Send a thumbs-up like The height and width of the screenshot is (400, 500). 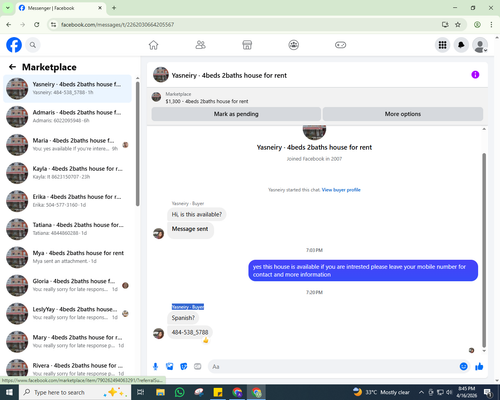tap(479, 366)
